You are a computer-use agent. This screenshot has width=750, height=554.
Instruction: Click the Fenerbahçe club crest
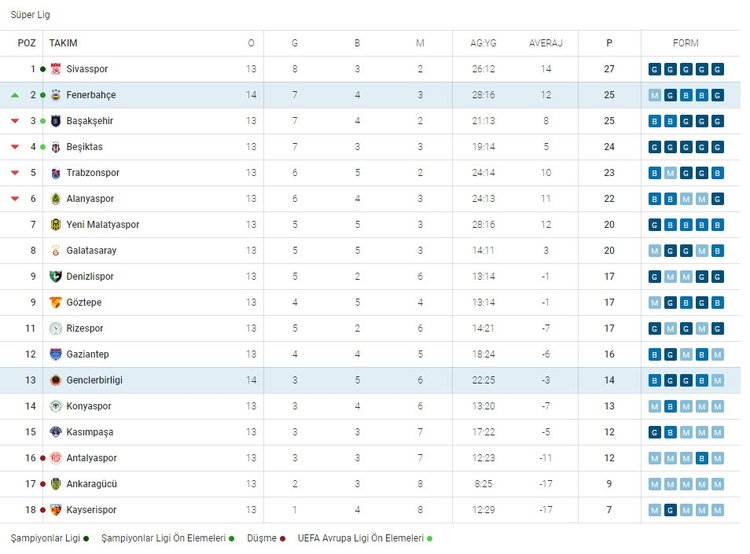pyautogui.click(x=56, y=95)
